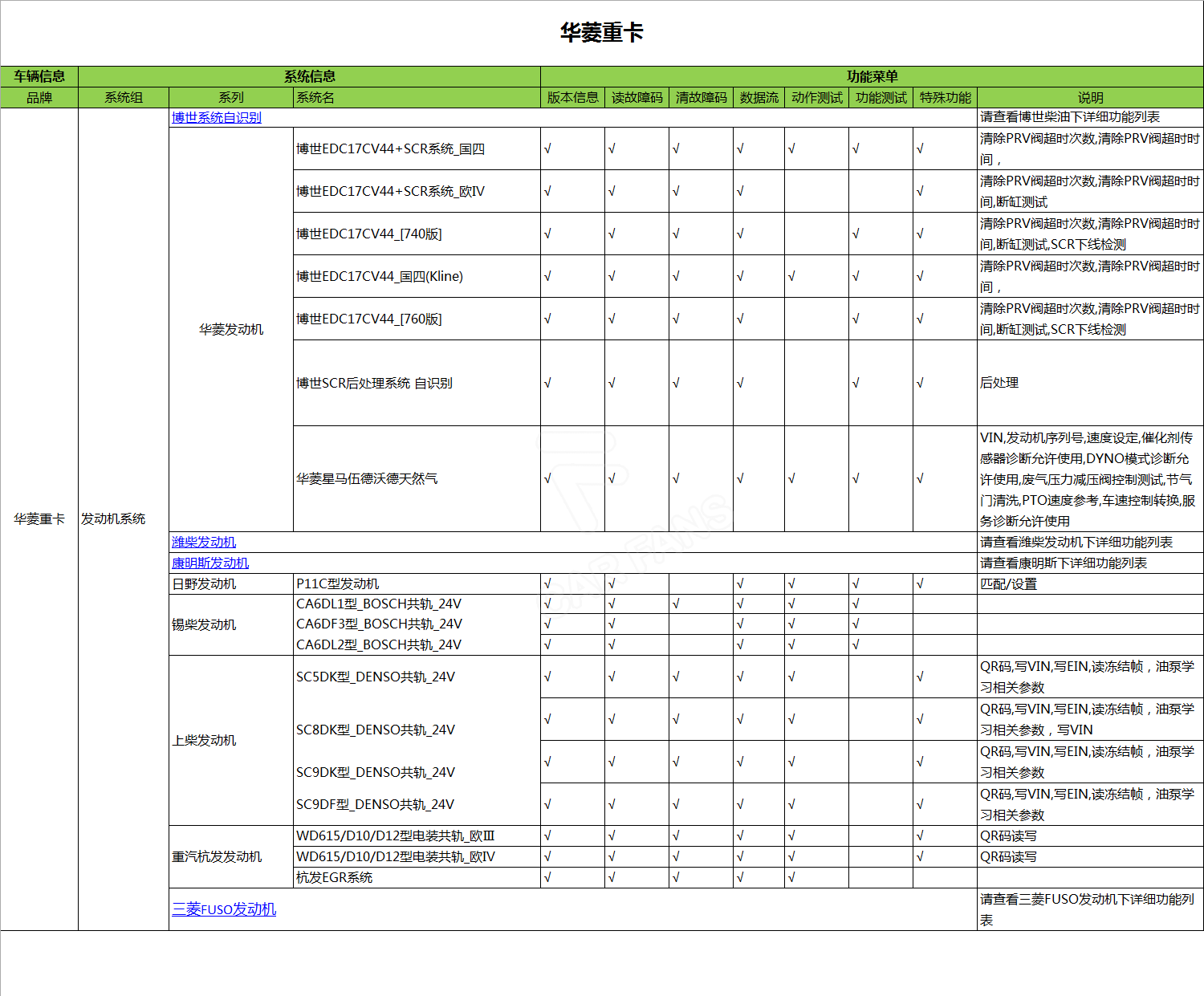Select cell P11C型发动机
Viewport: 1204px width, 996px height.
click(x=417, y=583)
